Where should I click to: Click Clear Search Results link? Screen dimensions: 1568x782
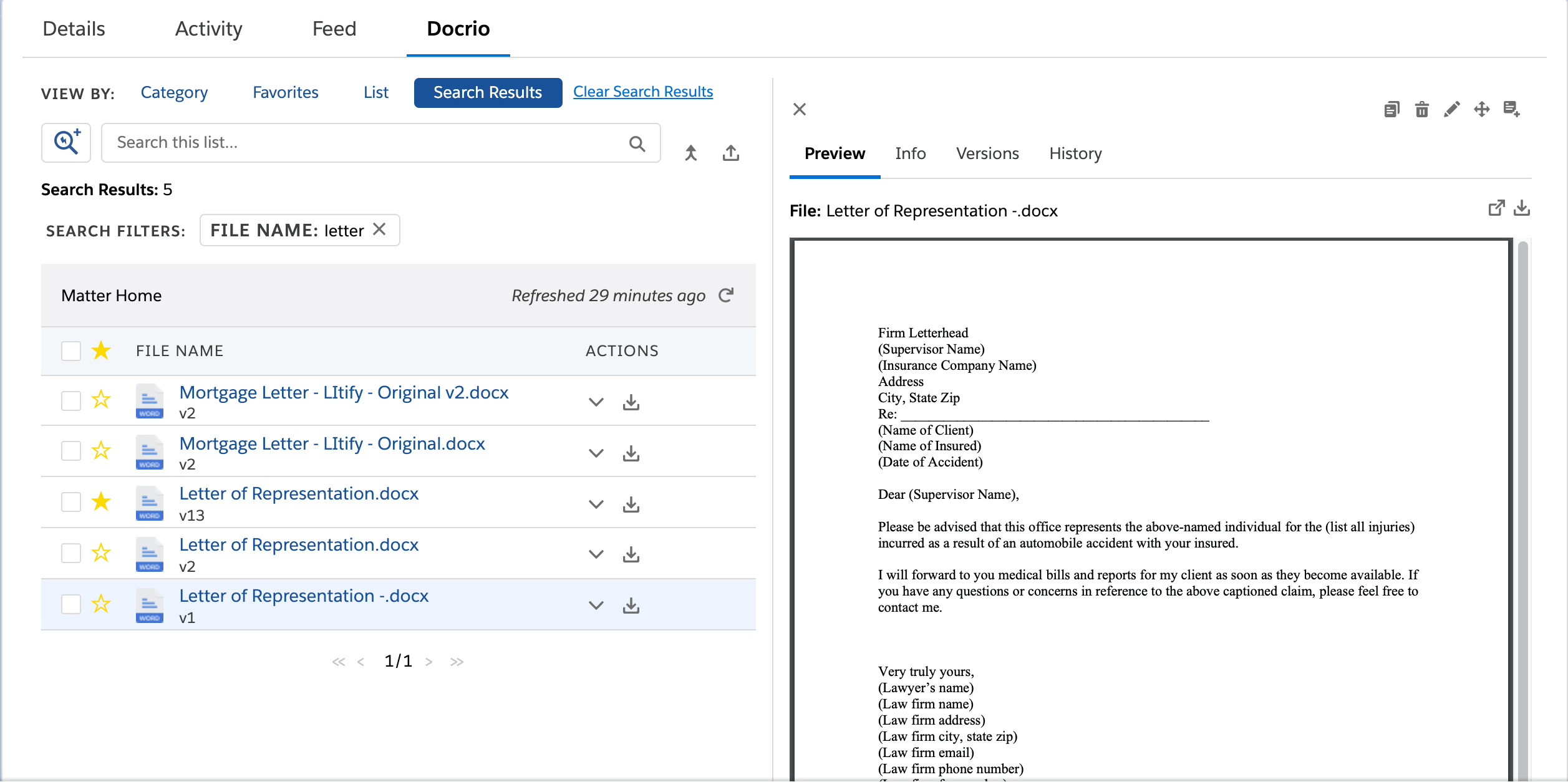pos(642,92)
